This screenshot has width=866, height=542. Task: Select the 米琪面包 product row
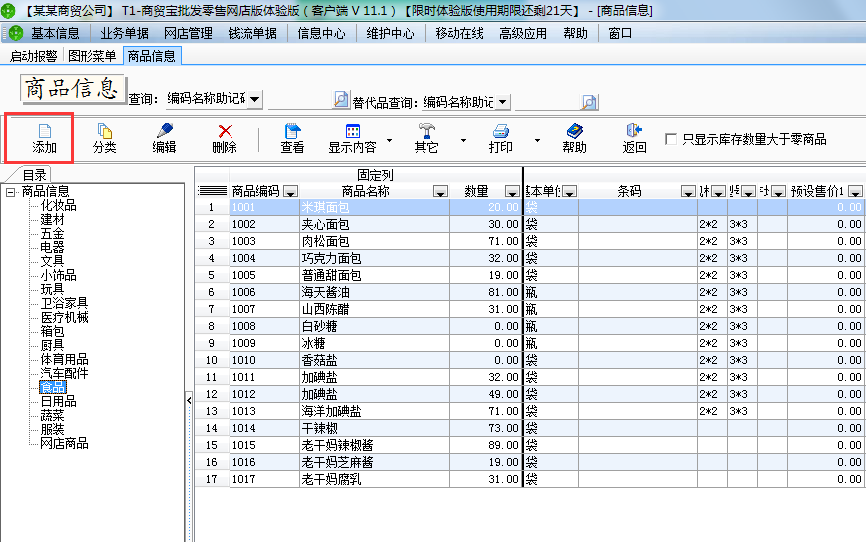pos(530,207)
